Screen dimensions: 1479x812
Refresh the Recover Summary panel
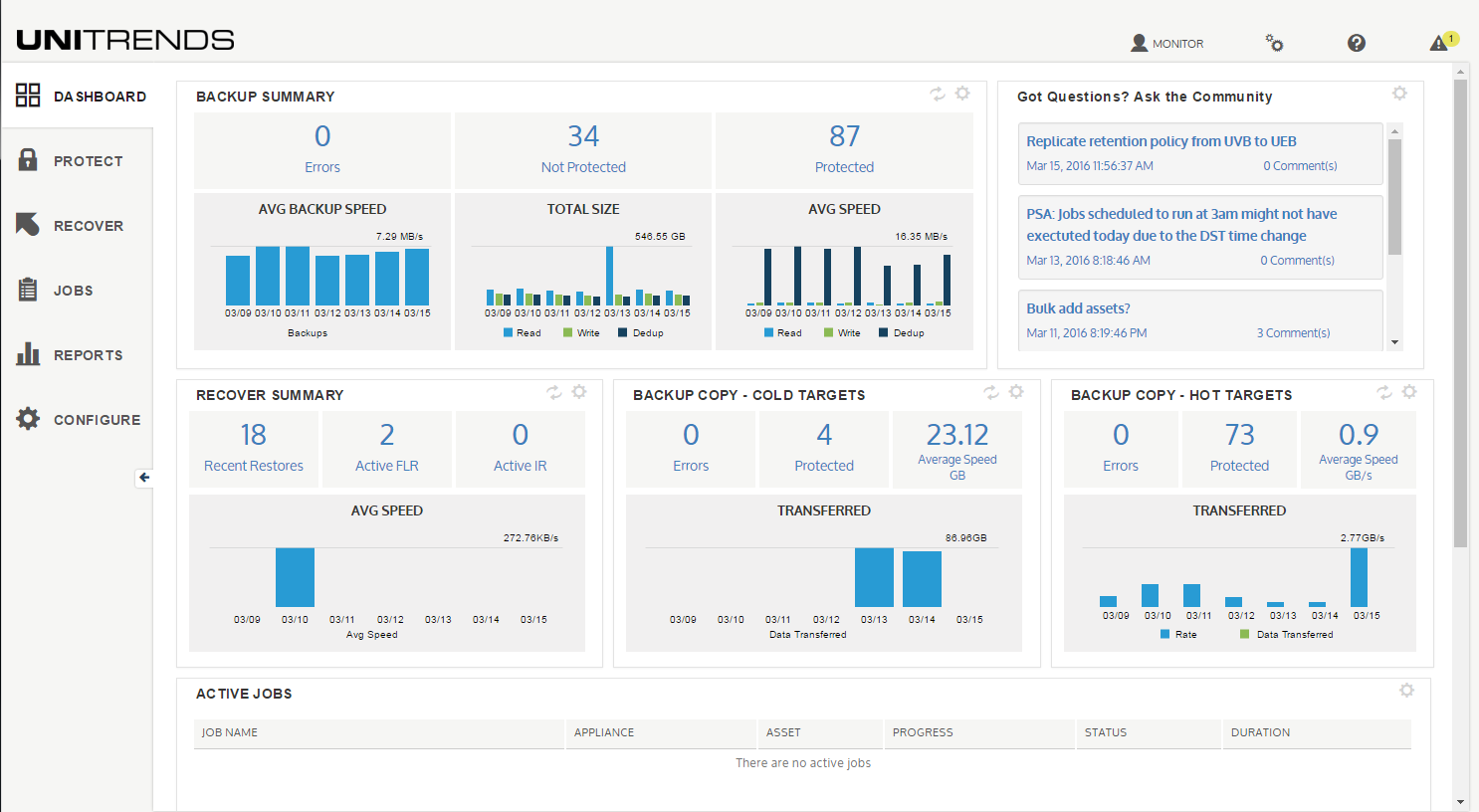pos(554,392)
